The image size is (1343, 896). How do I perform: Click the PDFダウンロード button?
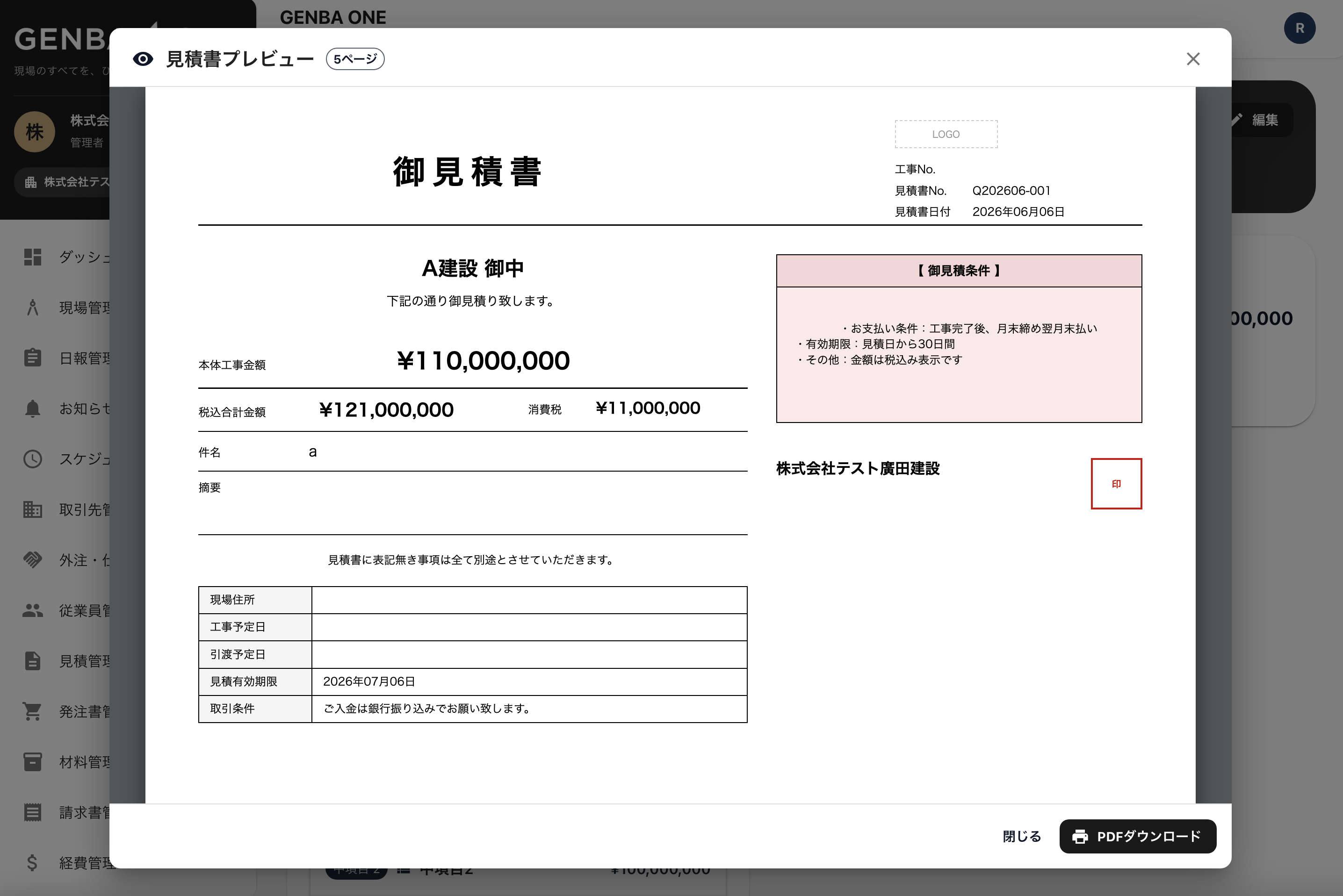pos(1137,836)
